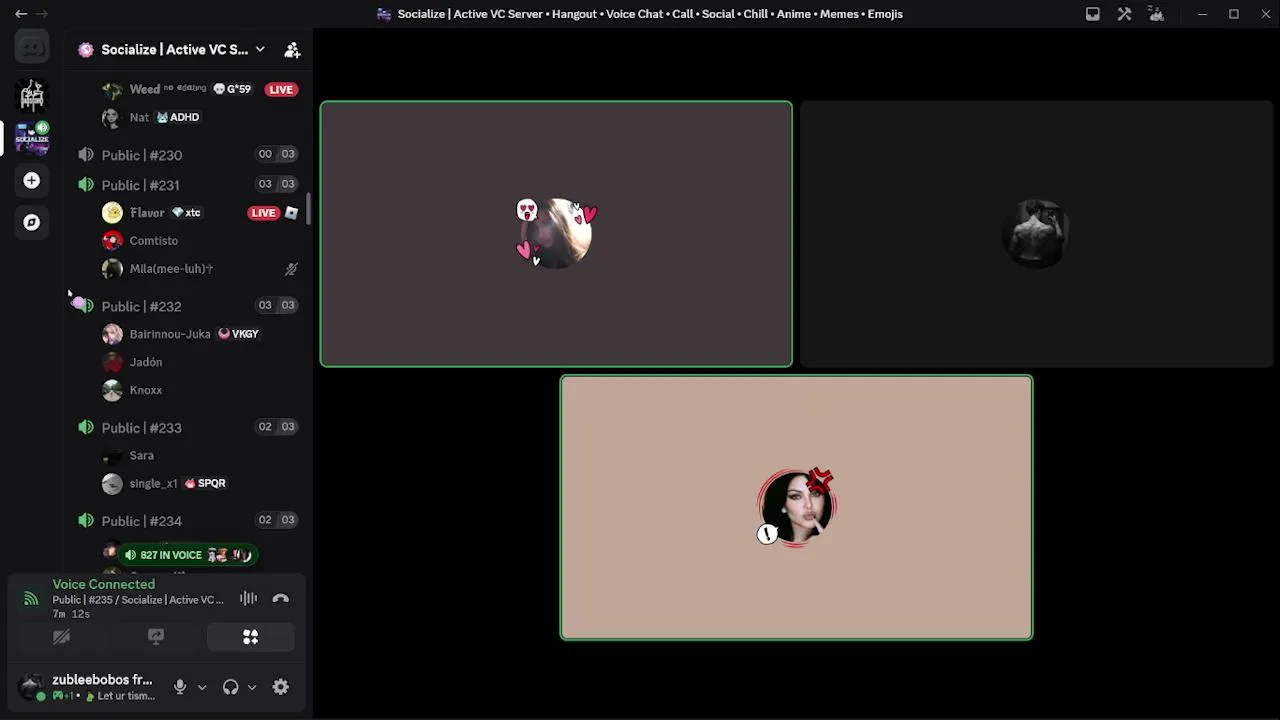Screen dimensions: 1280x720
Task: Join voice channel Public | #232
Action: click(x=188, y=306)
